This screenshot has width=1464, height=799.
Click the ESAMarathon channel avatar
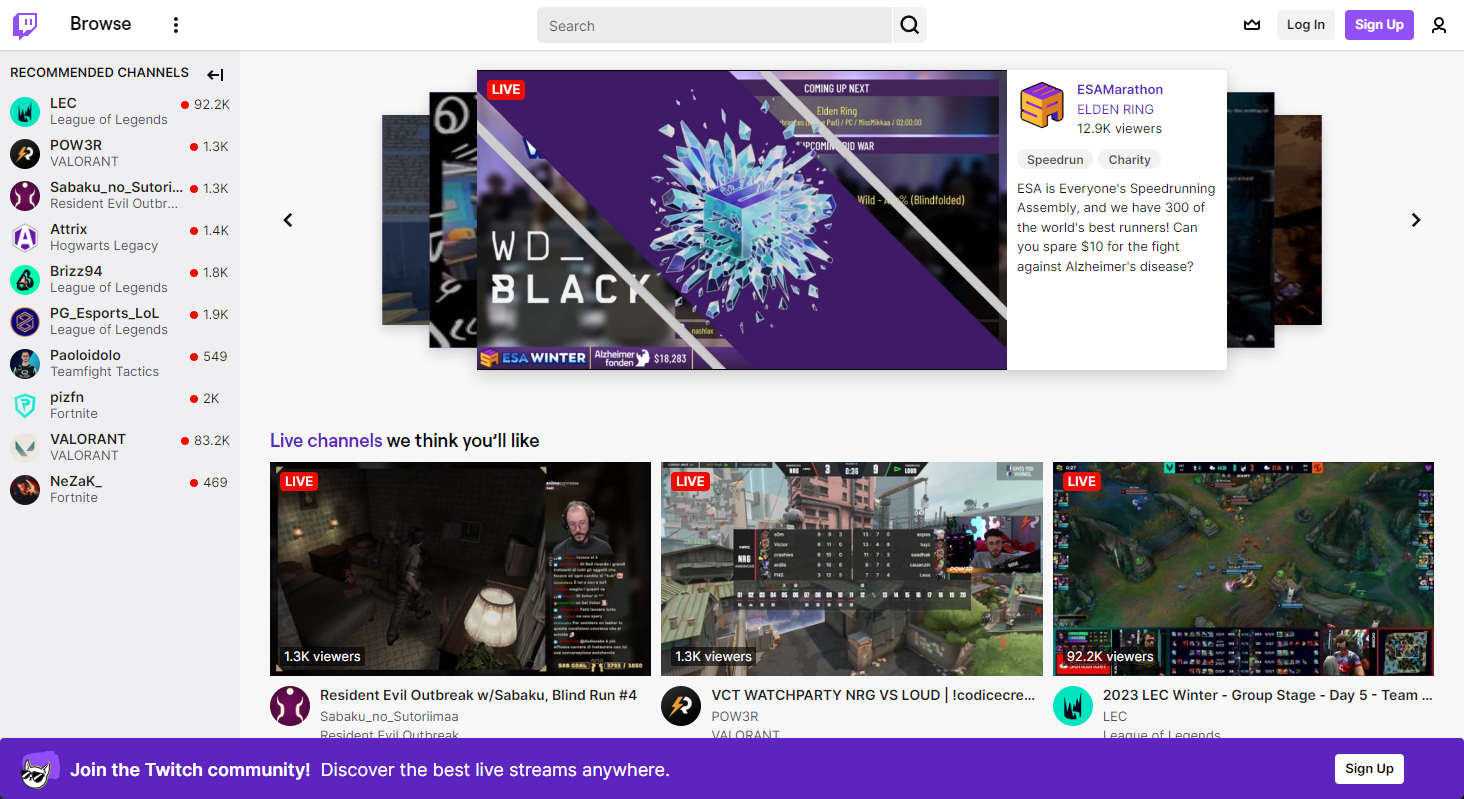click(1041, 104)
